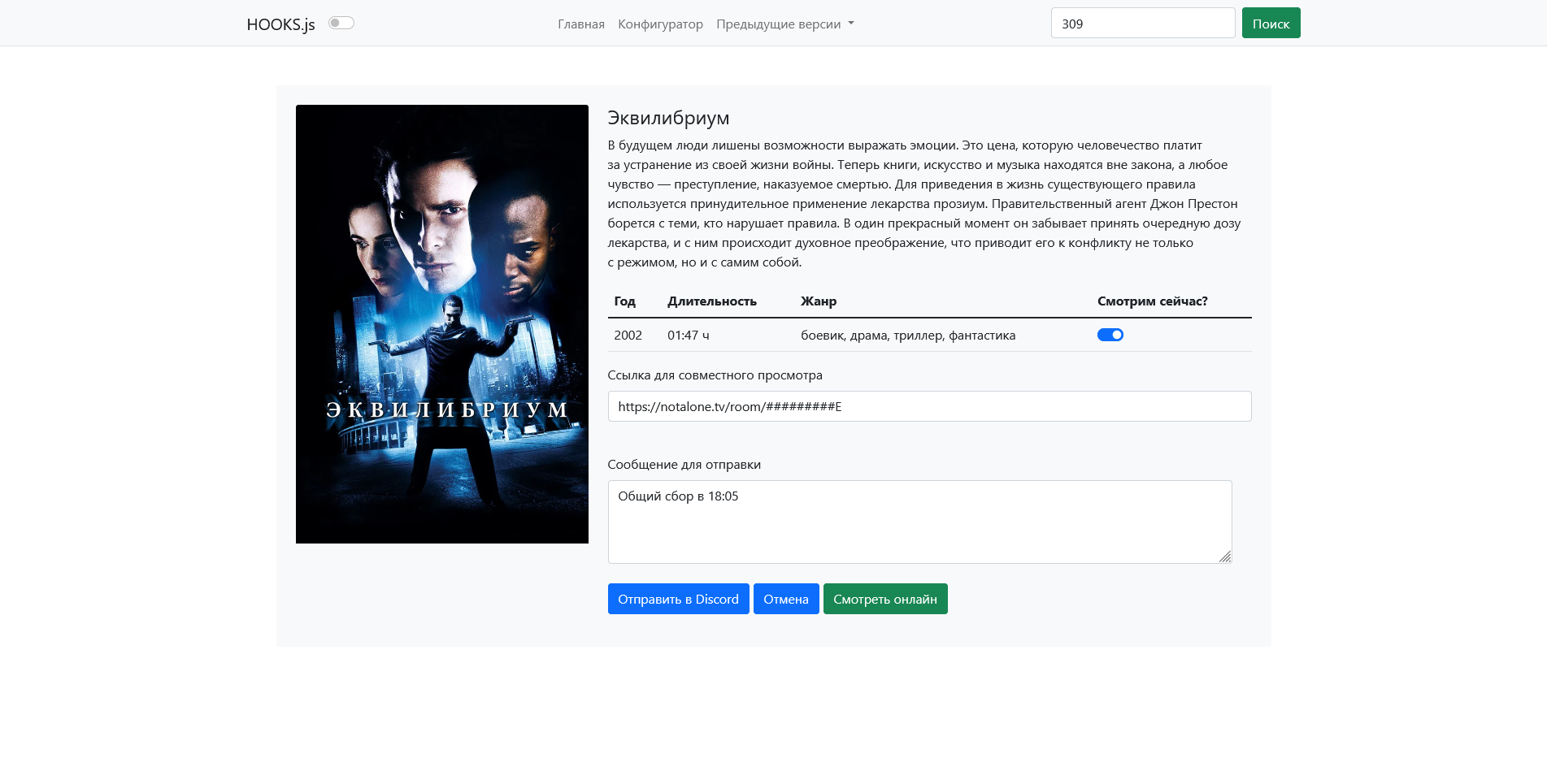Screen dimensions: 1547x784
Task: Open the Конфигуратор menu item
Action: tap(660, 24)
